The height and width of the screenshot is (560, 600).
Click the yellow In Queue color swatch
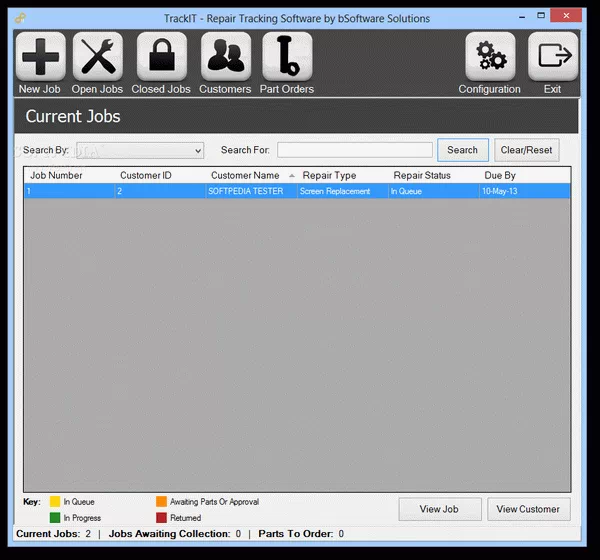click(53, 501)
